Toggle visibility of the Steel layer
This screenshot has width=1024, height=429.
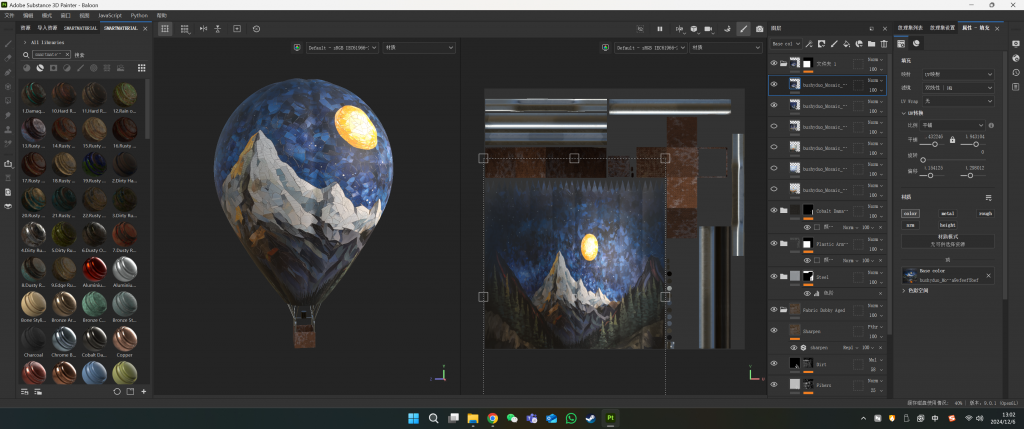pyautogui.click(x=774, y=276)
